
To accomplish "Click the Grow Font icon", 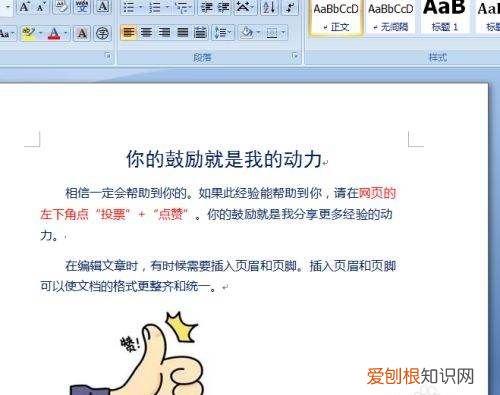I will click(x=24, y=7).
